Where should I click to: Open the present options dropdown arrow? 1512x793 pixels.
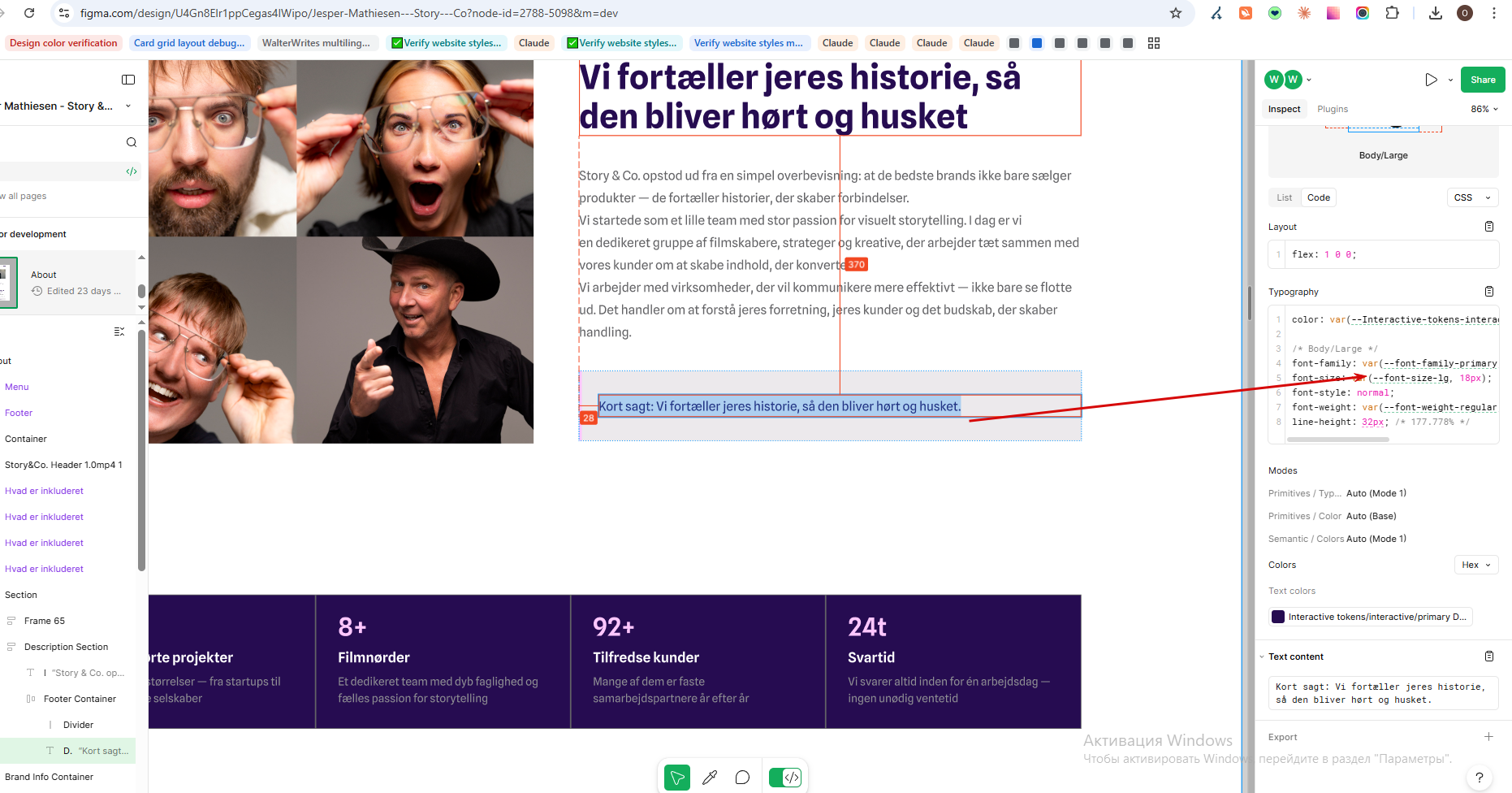click(x=1450, y=80)
